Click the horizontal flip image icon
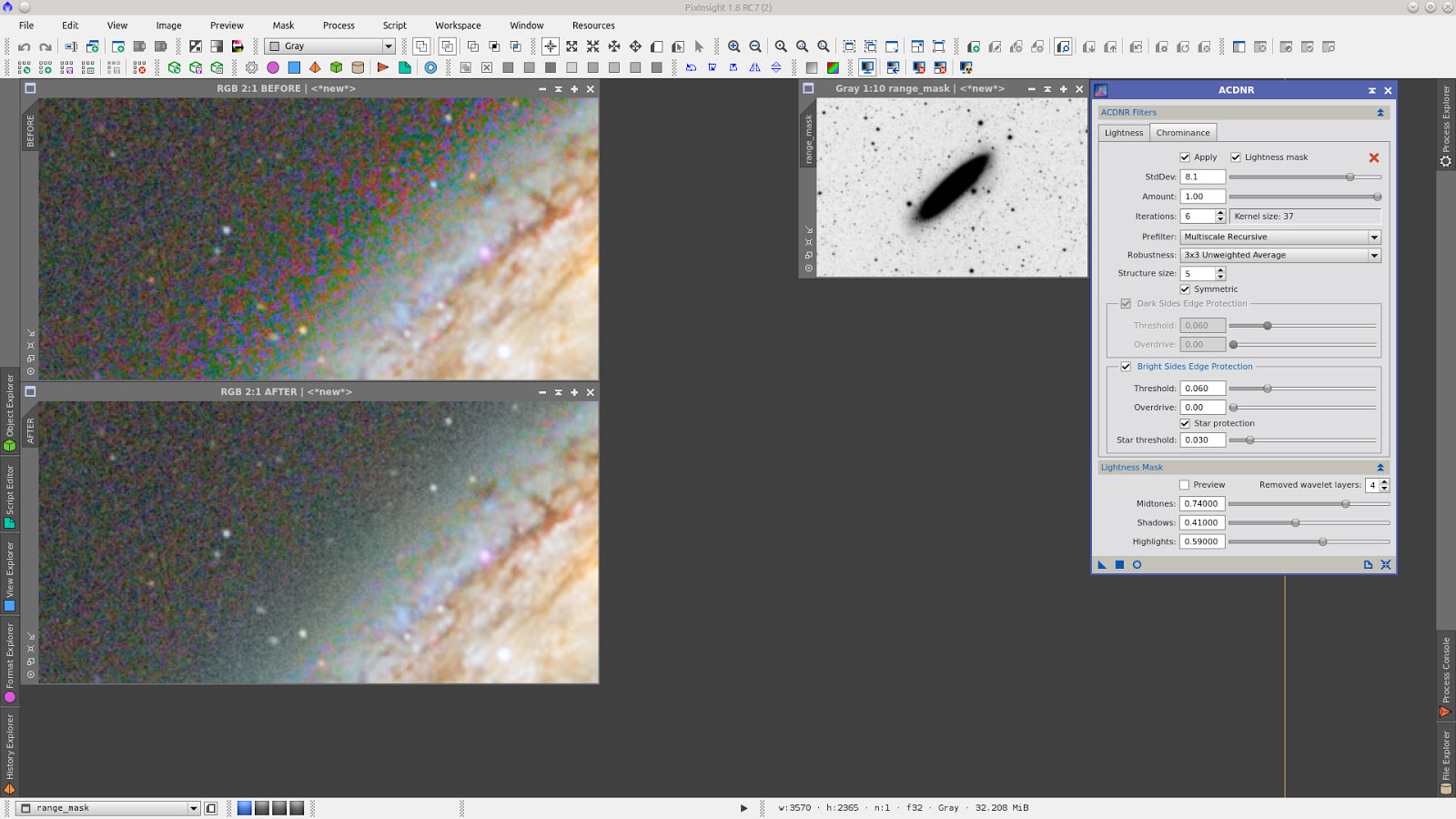Viewport: 1456px width, 819px height. pos(754,66)
